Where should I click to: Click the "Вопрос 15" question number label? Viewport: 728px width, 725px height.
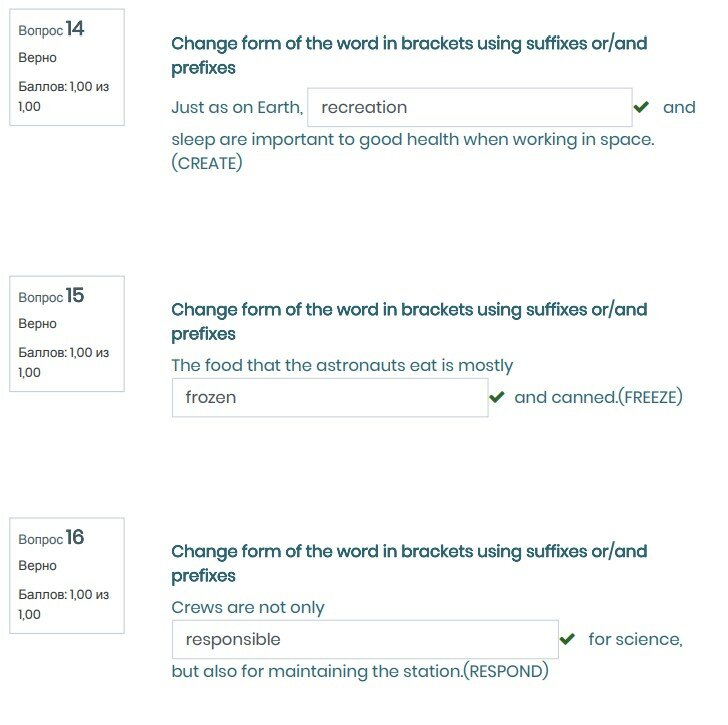(x=52, y=296)
